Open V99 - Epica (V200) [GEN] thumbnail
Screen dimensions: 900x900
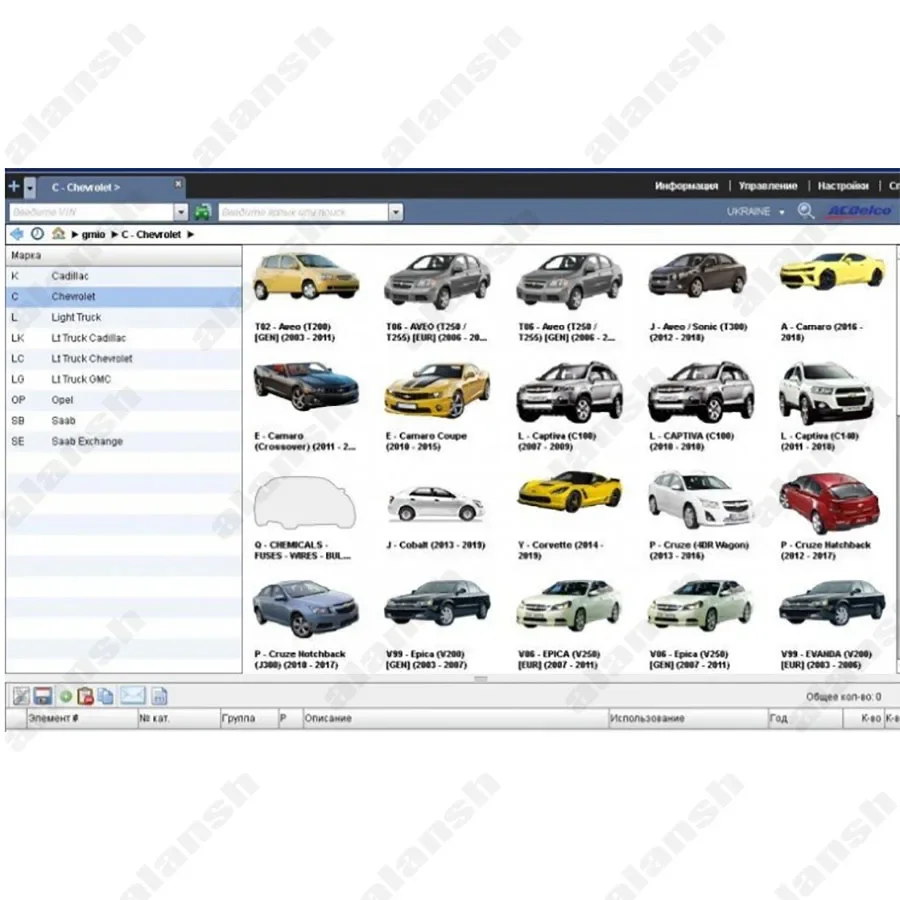coord(437,602)
